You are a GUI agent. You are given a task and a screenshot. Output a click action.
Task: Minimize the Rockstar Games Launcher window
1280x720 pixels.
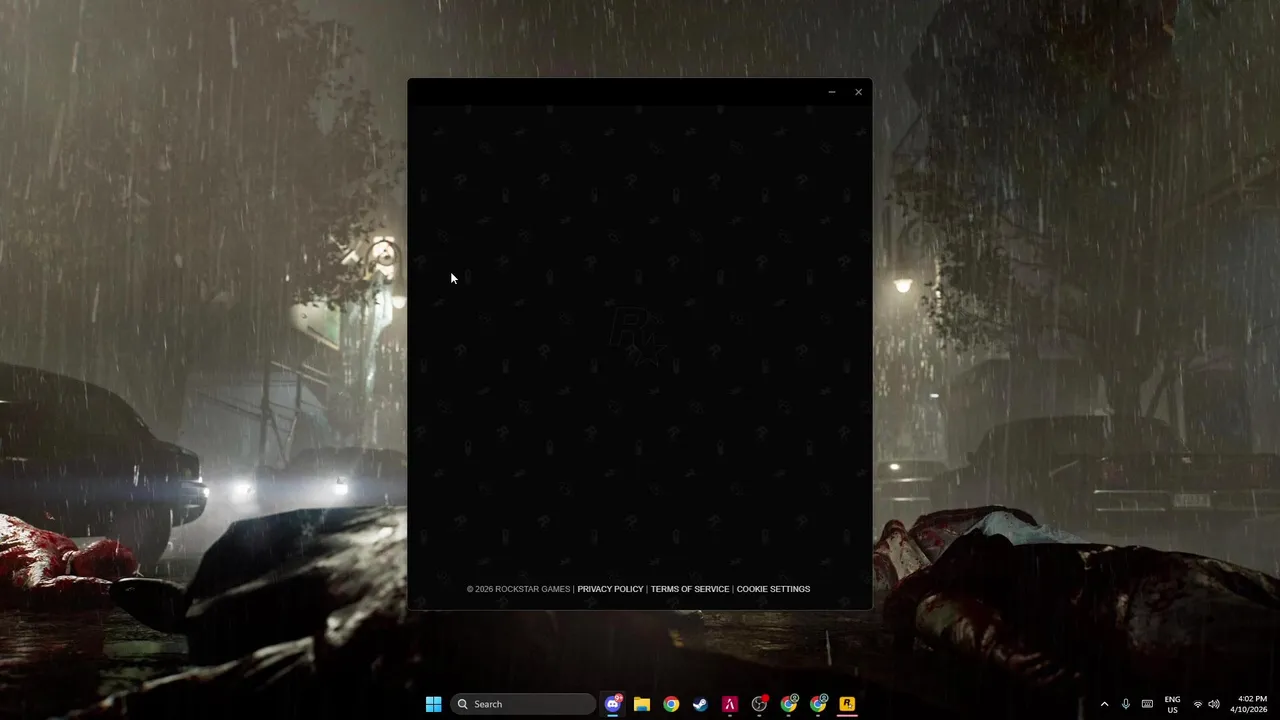(x=831, y=92)
